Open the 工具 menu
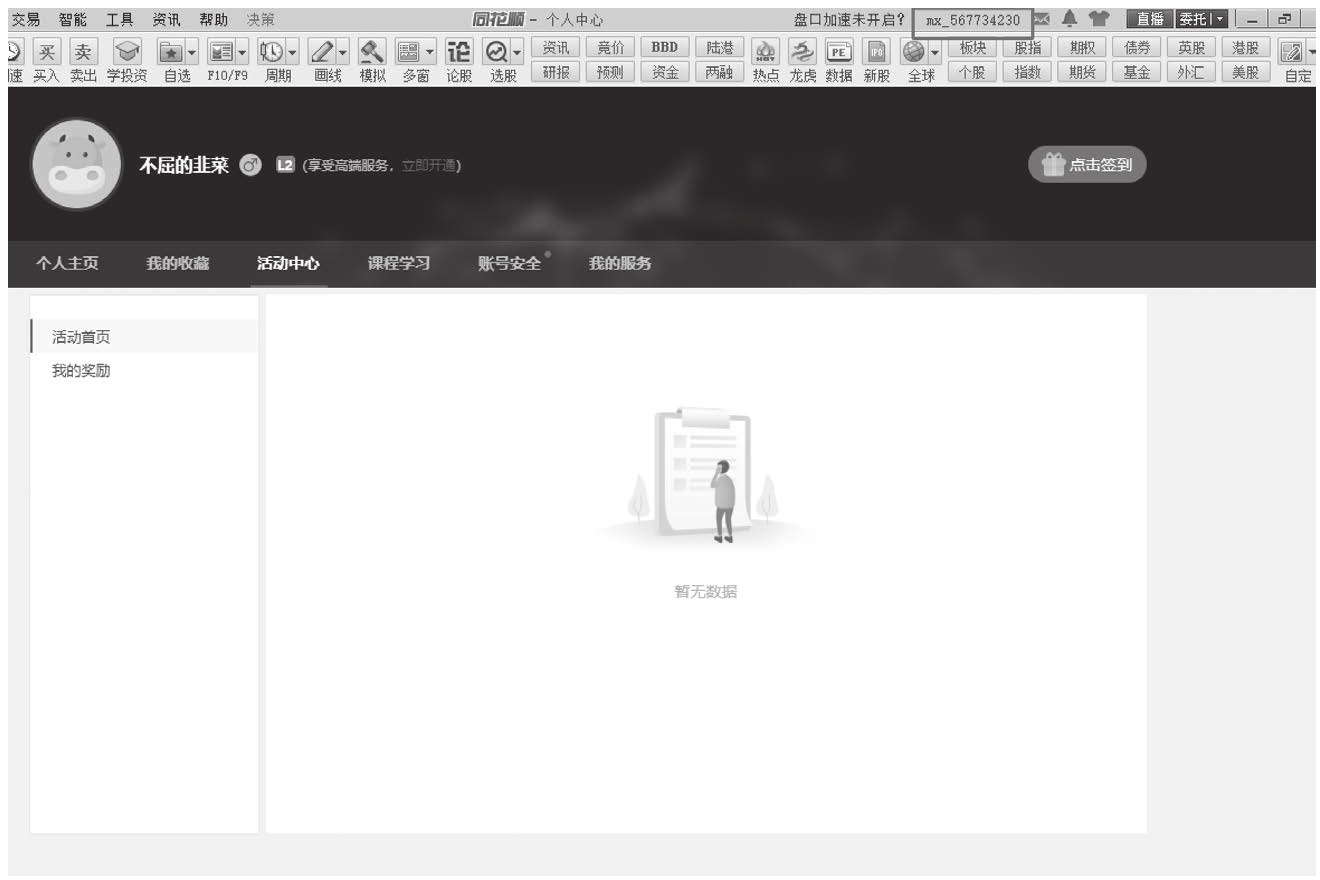 (x=120, y=19)
